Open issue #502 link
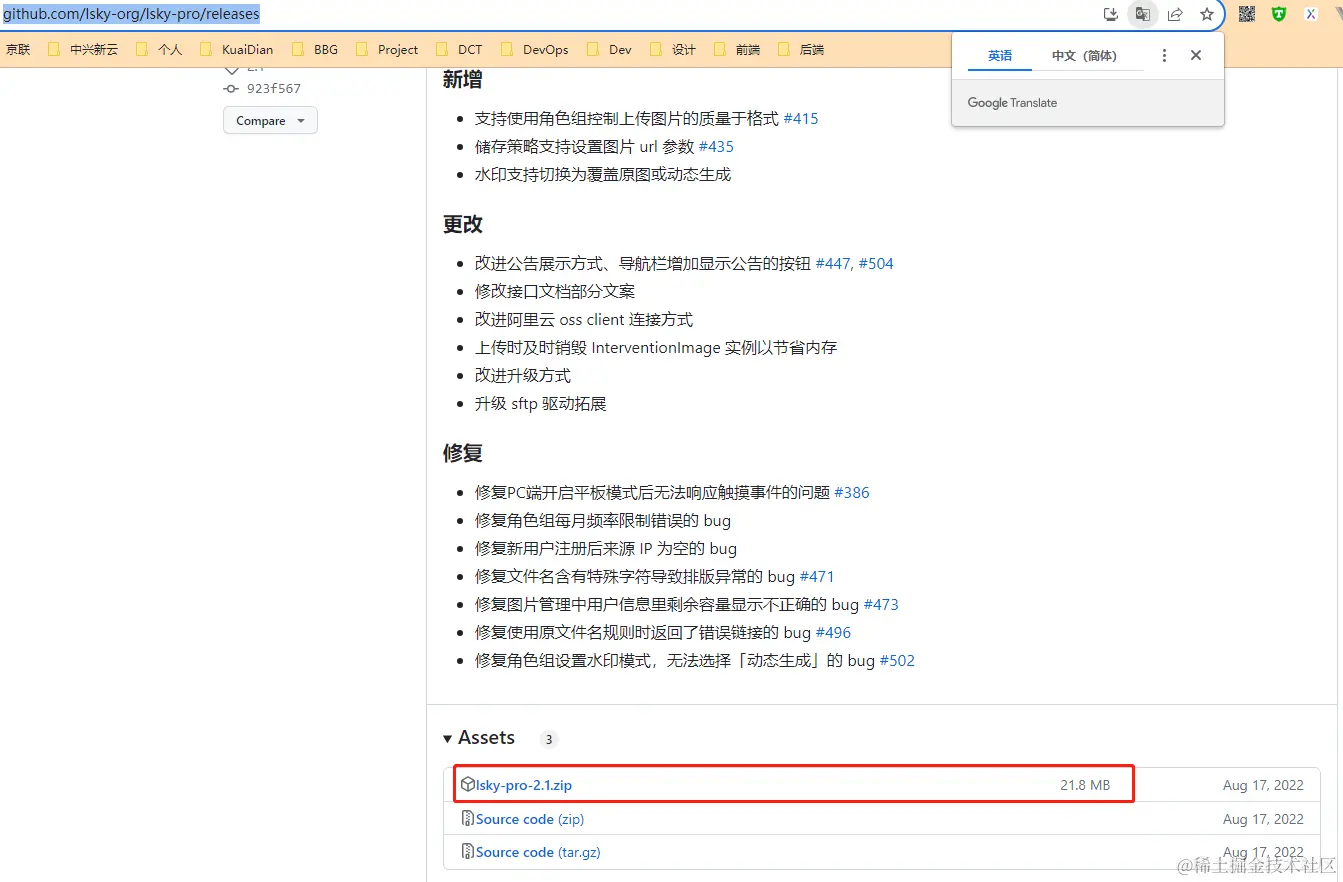Image resolution: width=1343 pixels, height=882 pixels. pyautogui.click(x=897, y=661)
